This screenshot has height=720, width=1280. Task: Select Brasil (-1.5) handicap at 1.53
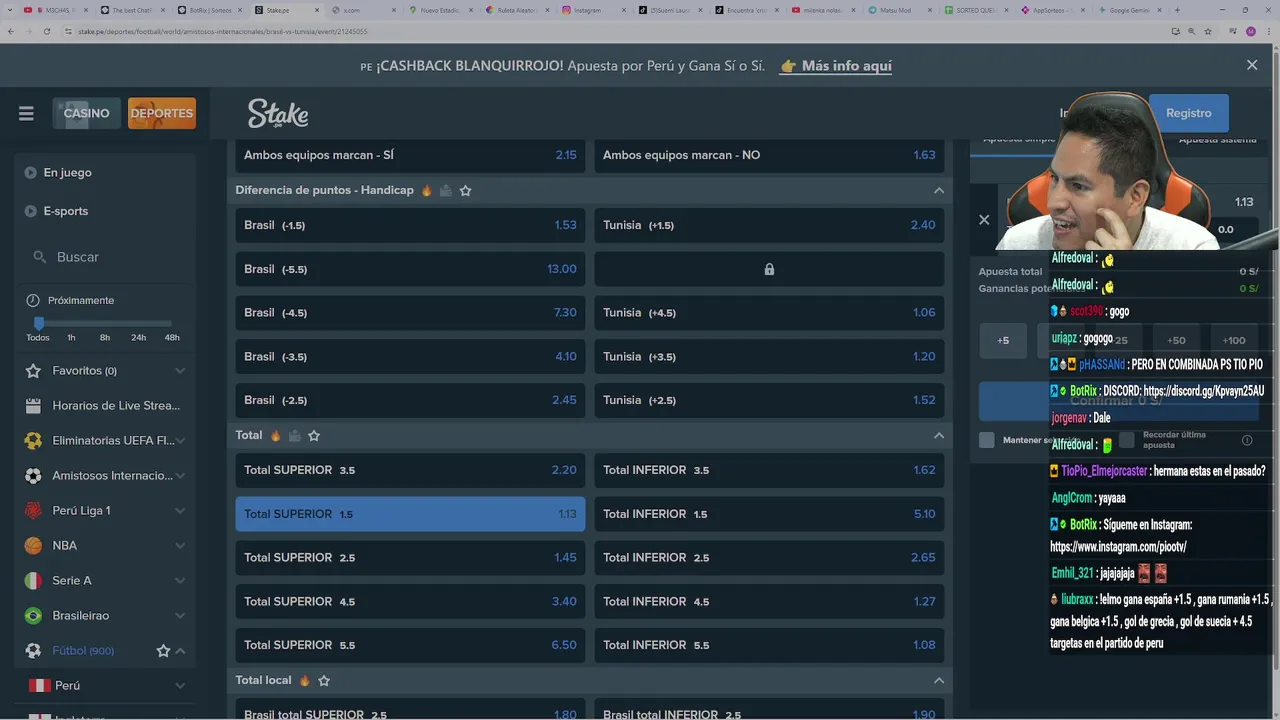(x=410, y=225)
